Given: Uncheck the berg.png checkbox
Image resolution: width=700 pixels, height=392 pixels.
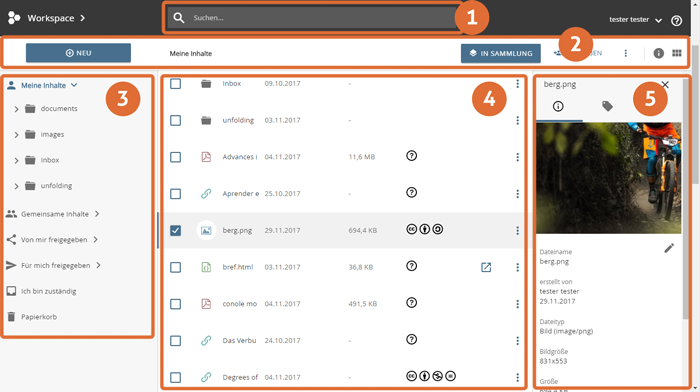Looking at the screenshot, I should pos(175,230).
